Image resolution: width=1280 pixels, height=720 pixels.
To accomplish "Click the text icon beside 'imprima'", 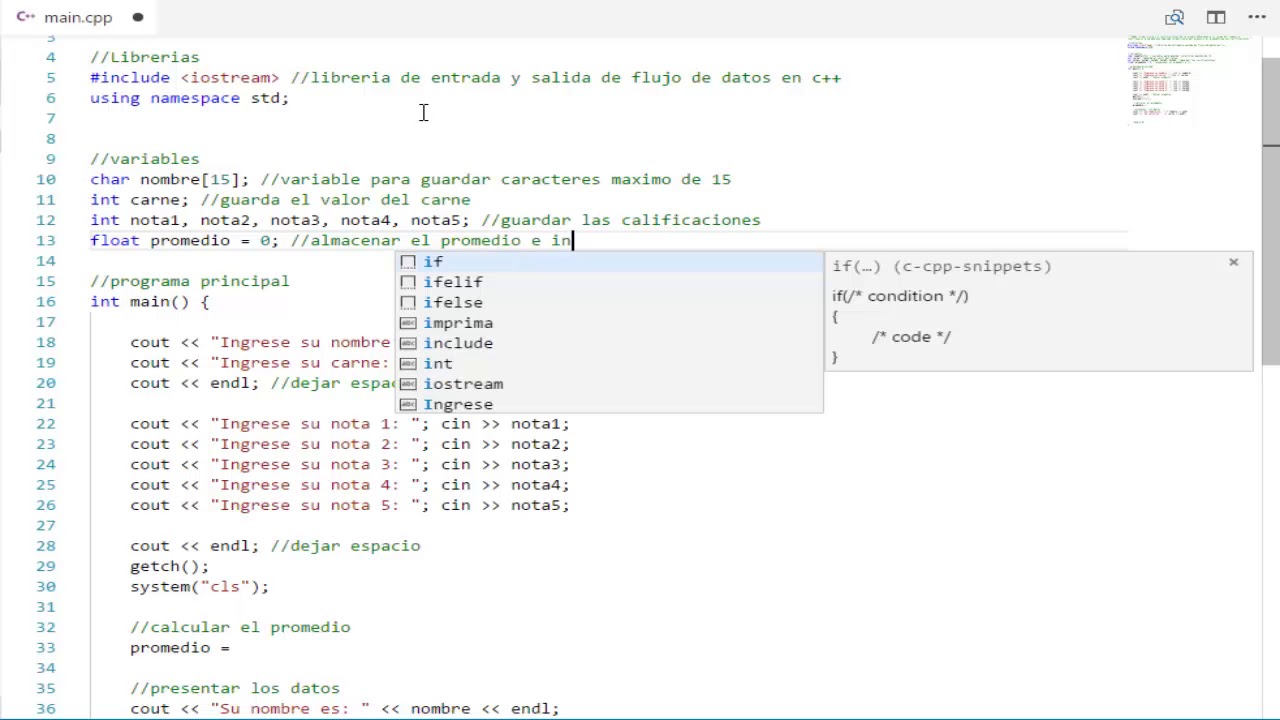I will (408, 323).
